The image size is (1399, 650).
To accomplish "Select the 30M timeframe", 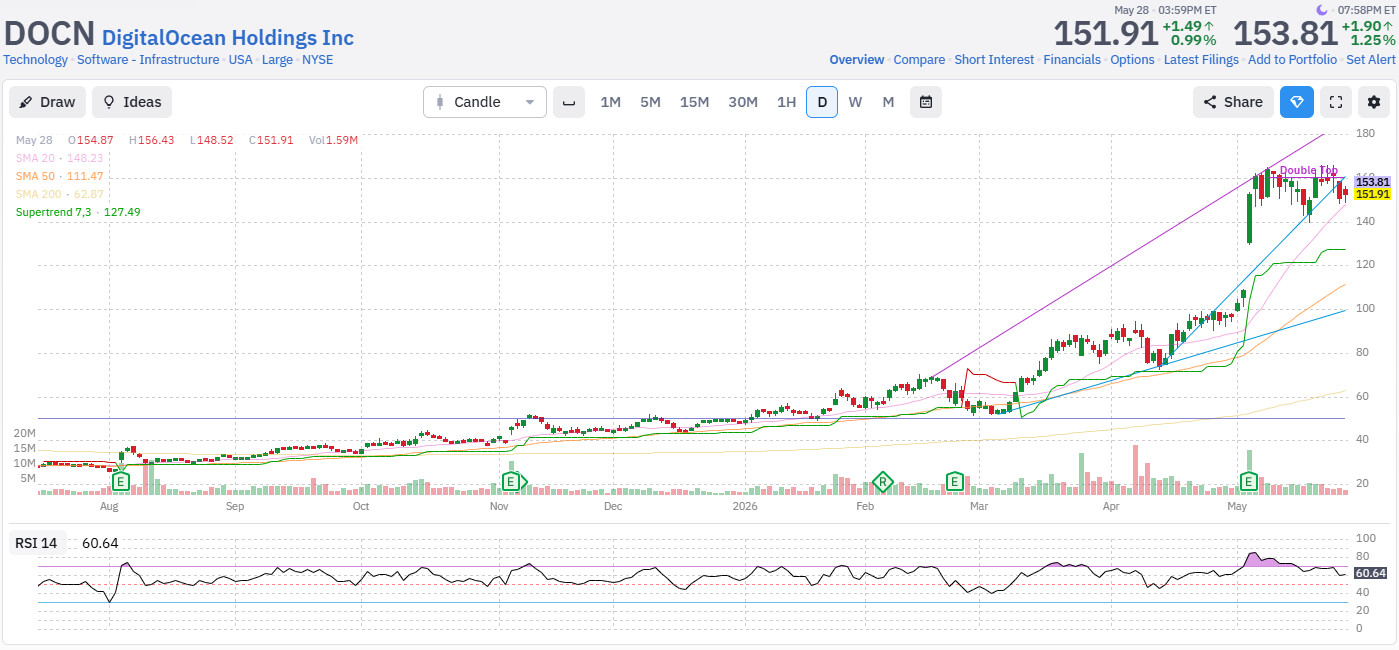I will point(743,102).
